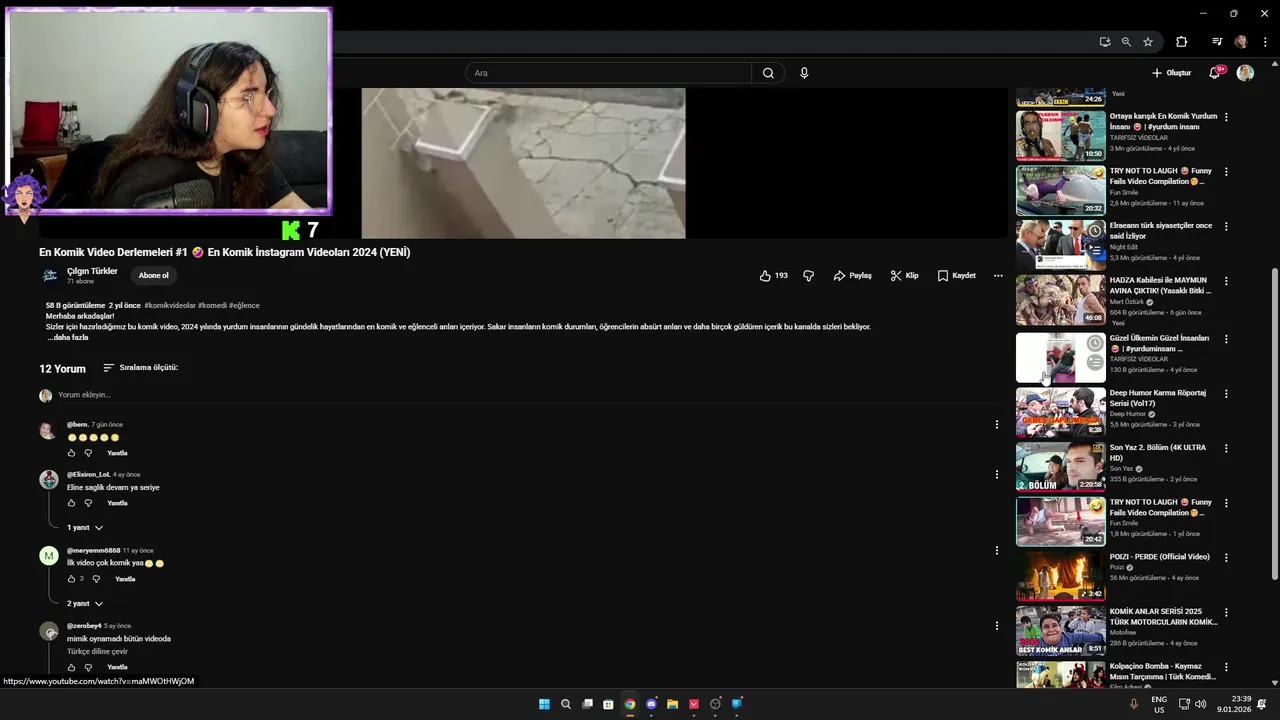Expand description with ...daha fazla
The image size is (1280, 720).
point(68,338)
